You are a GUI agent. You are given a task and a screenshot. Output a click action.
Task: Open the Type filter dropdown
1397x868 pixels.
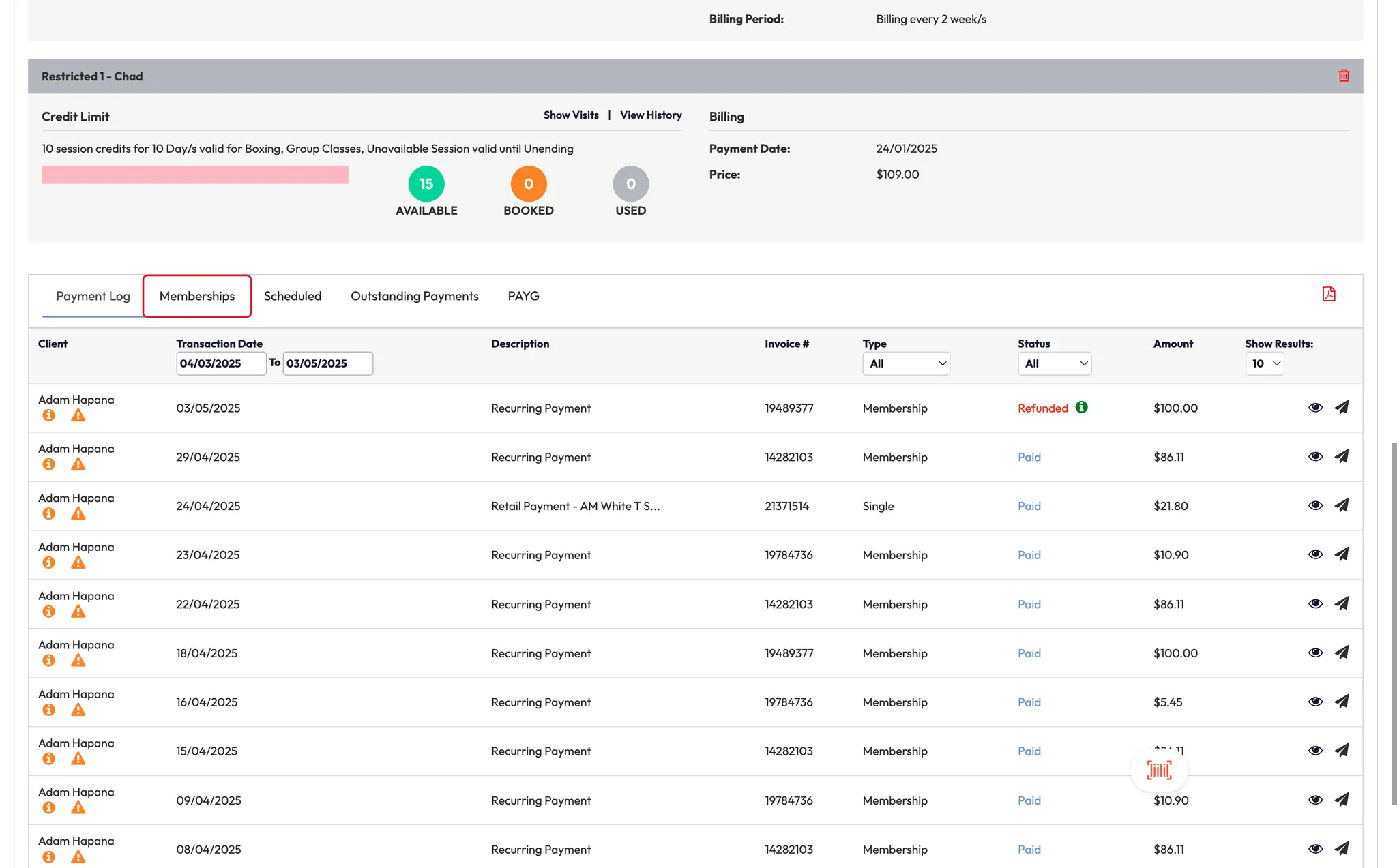click(906, 363)
